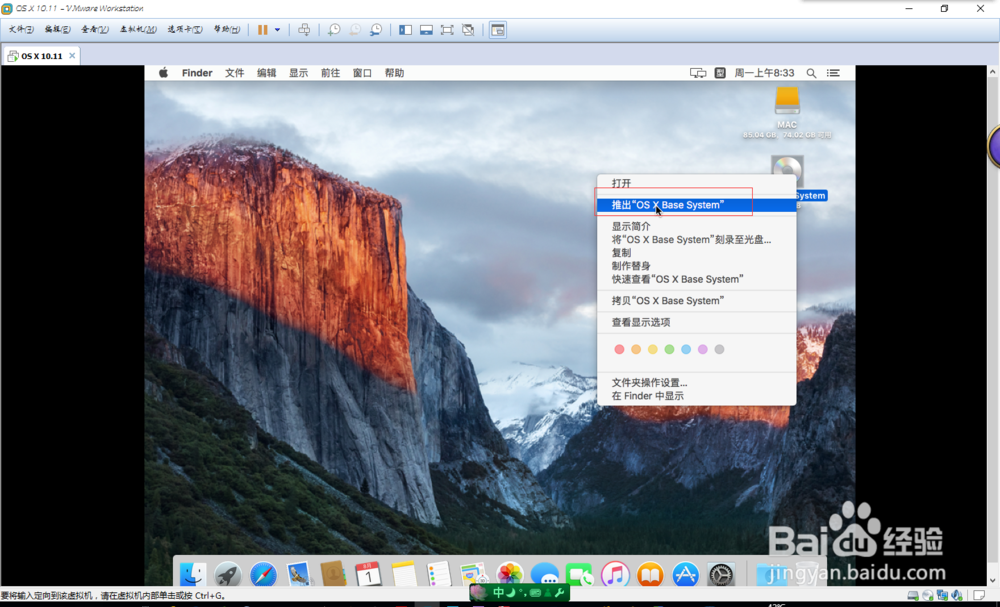
Task: Choose 快速查看"OS X Base System" item
Action: point(696,279)
